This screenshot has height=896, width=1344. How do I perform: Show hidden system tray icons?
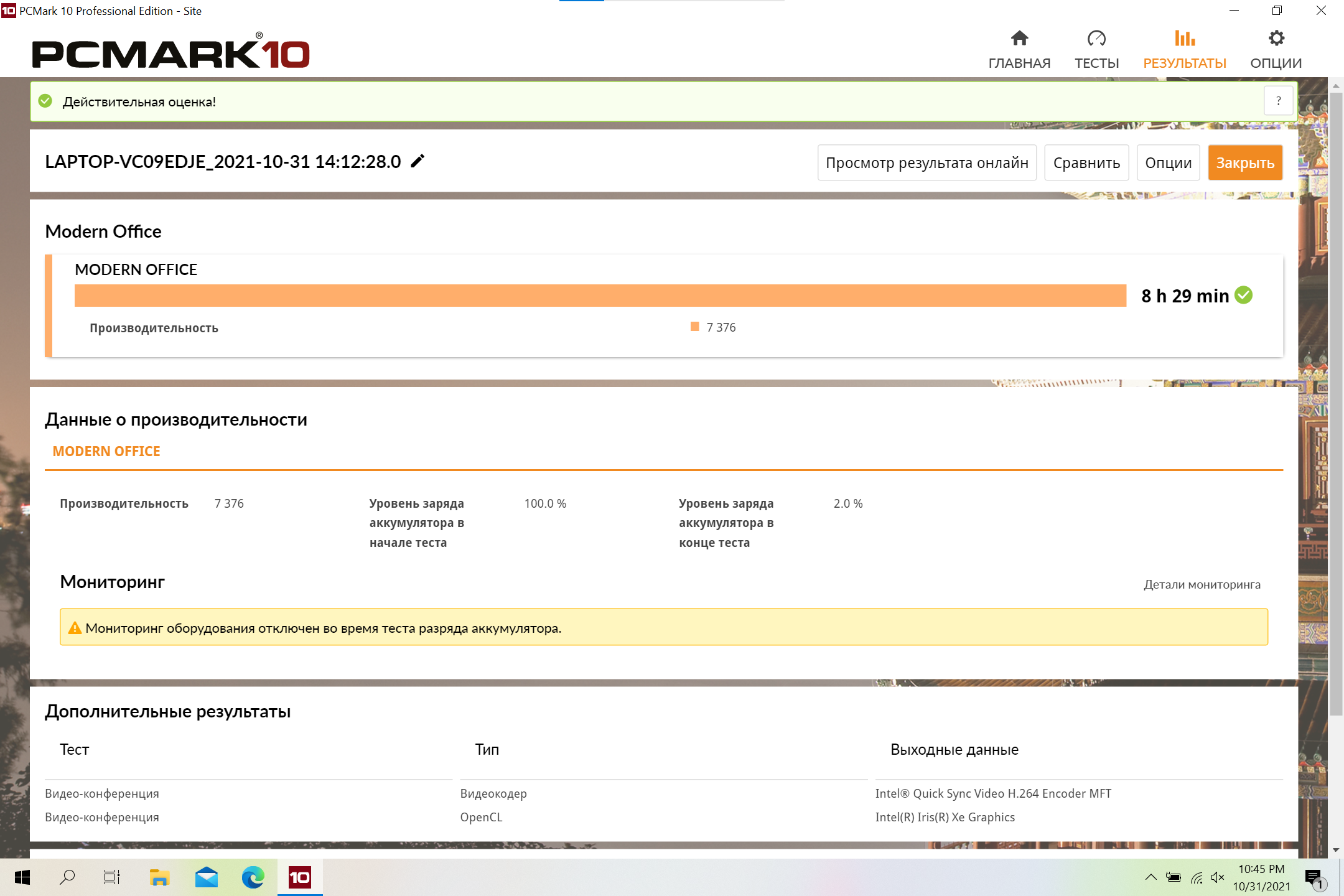[x=1150, y=877]
